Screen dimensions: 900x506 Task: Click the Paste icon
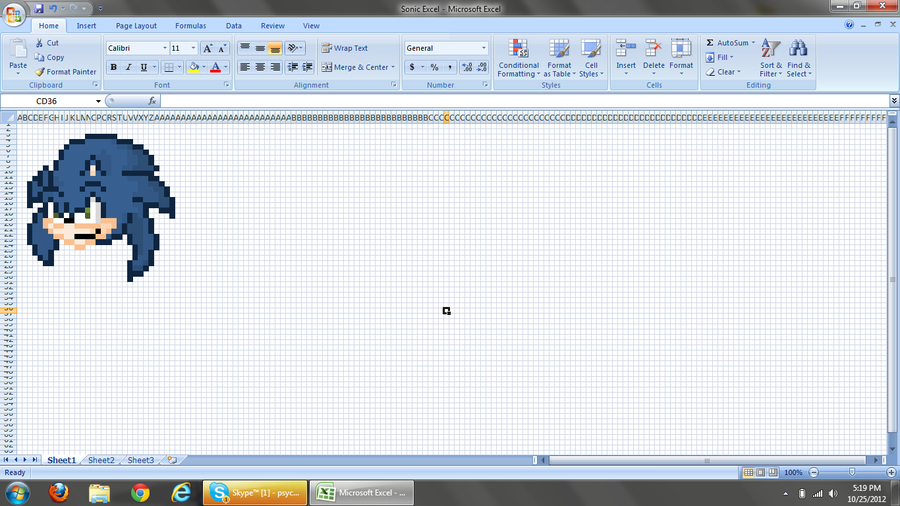point(18,50)
